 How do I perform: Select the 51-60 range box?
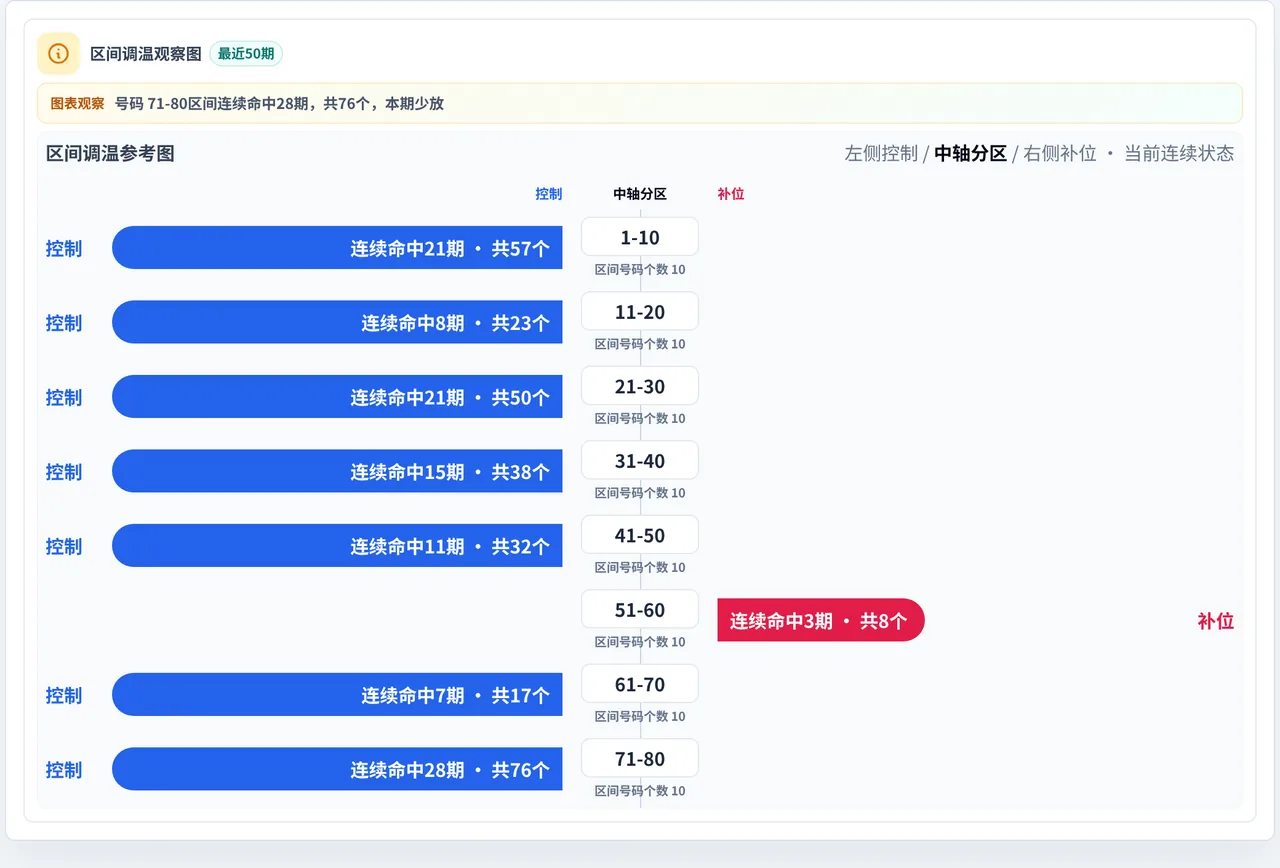pos(640,610)
